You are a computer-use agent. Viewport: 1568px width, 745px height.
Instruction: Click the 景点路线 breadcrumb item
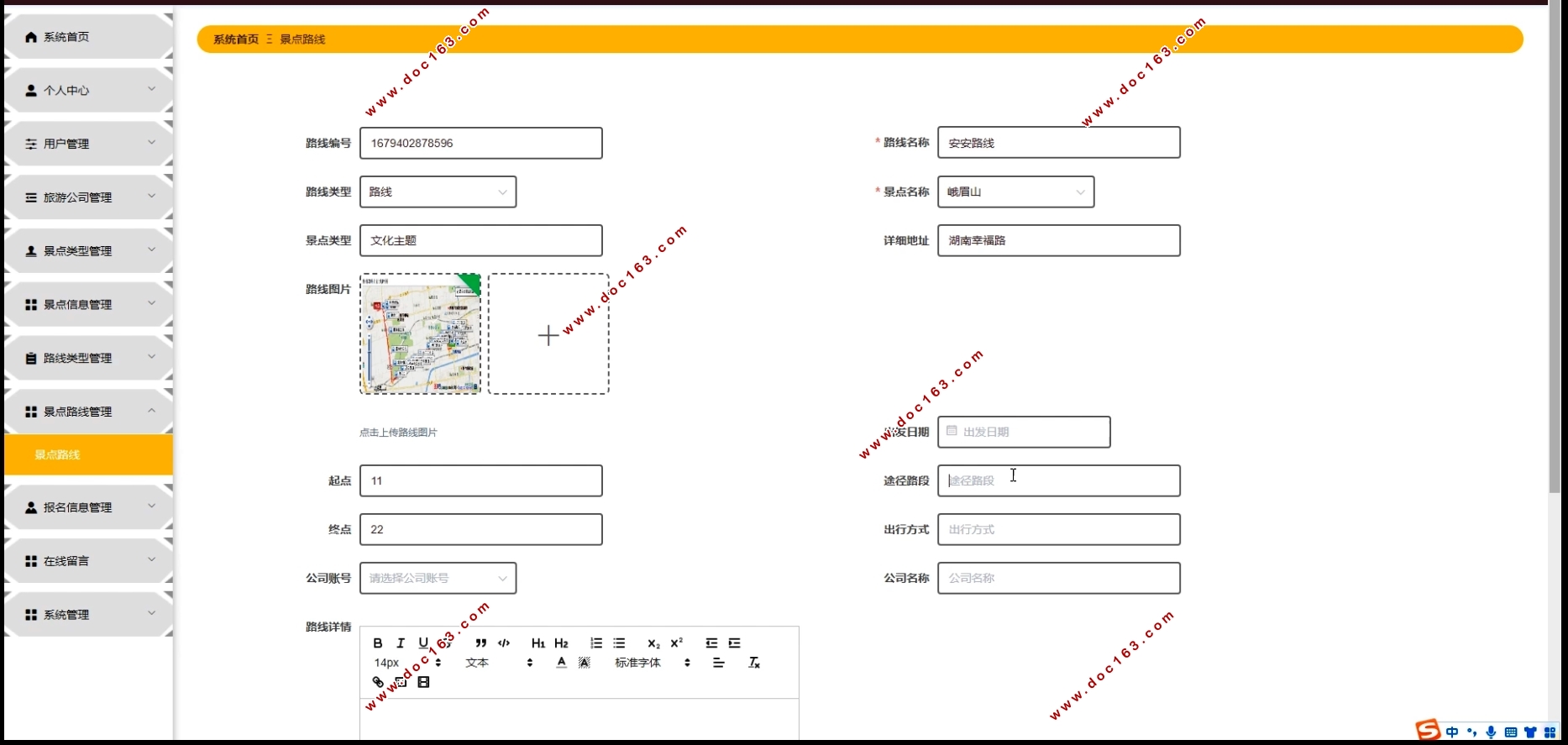coord(302,39)
